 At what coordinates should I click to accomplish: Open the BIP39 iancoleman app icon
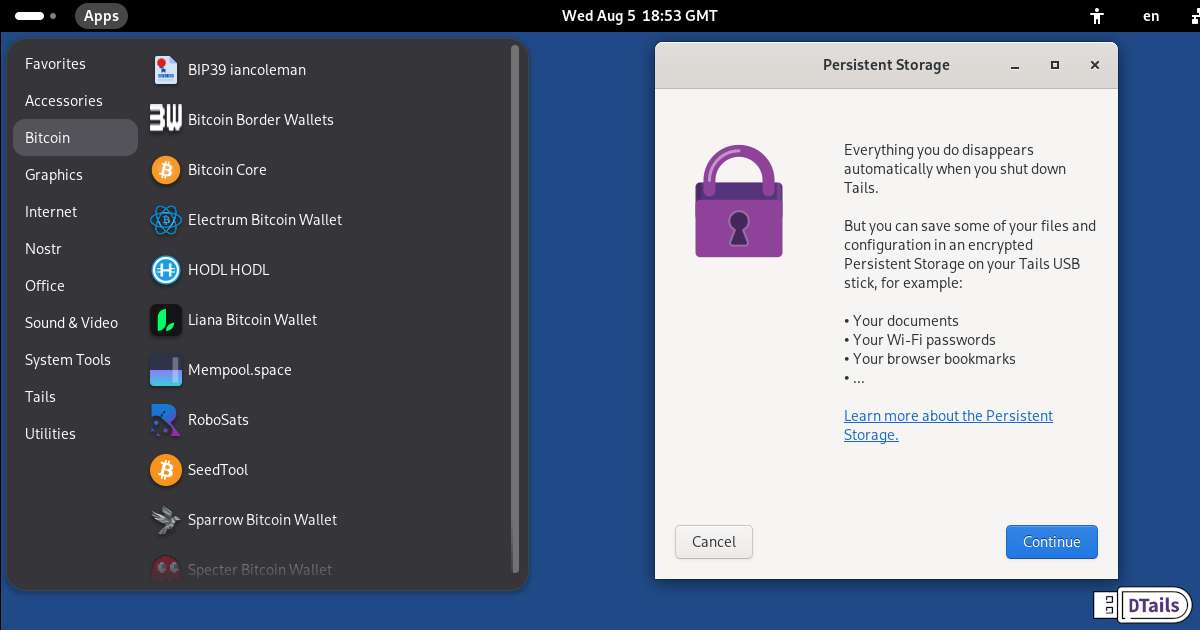[x=165, y=70]
